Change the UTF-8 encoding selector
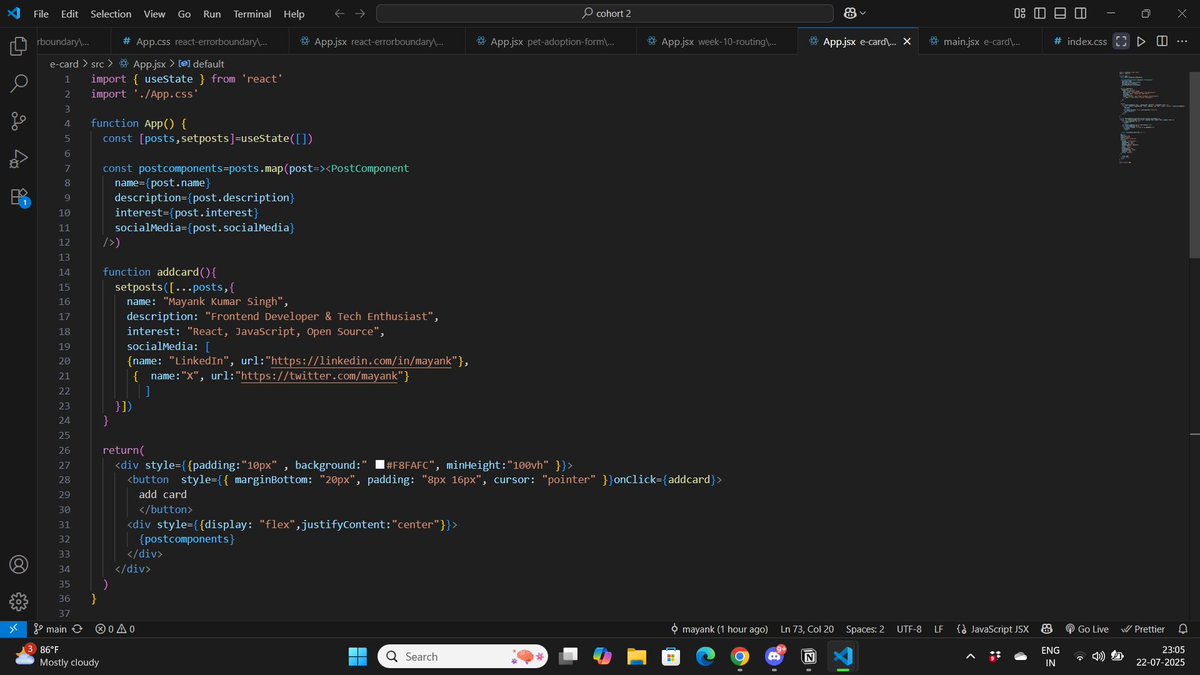Screen dimensions: 1200x675 pyautogui.click(x=909, y=629)
